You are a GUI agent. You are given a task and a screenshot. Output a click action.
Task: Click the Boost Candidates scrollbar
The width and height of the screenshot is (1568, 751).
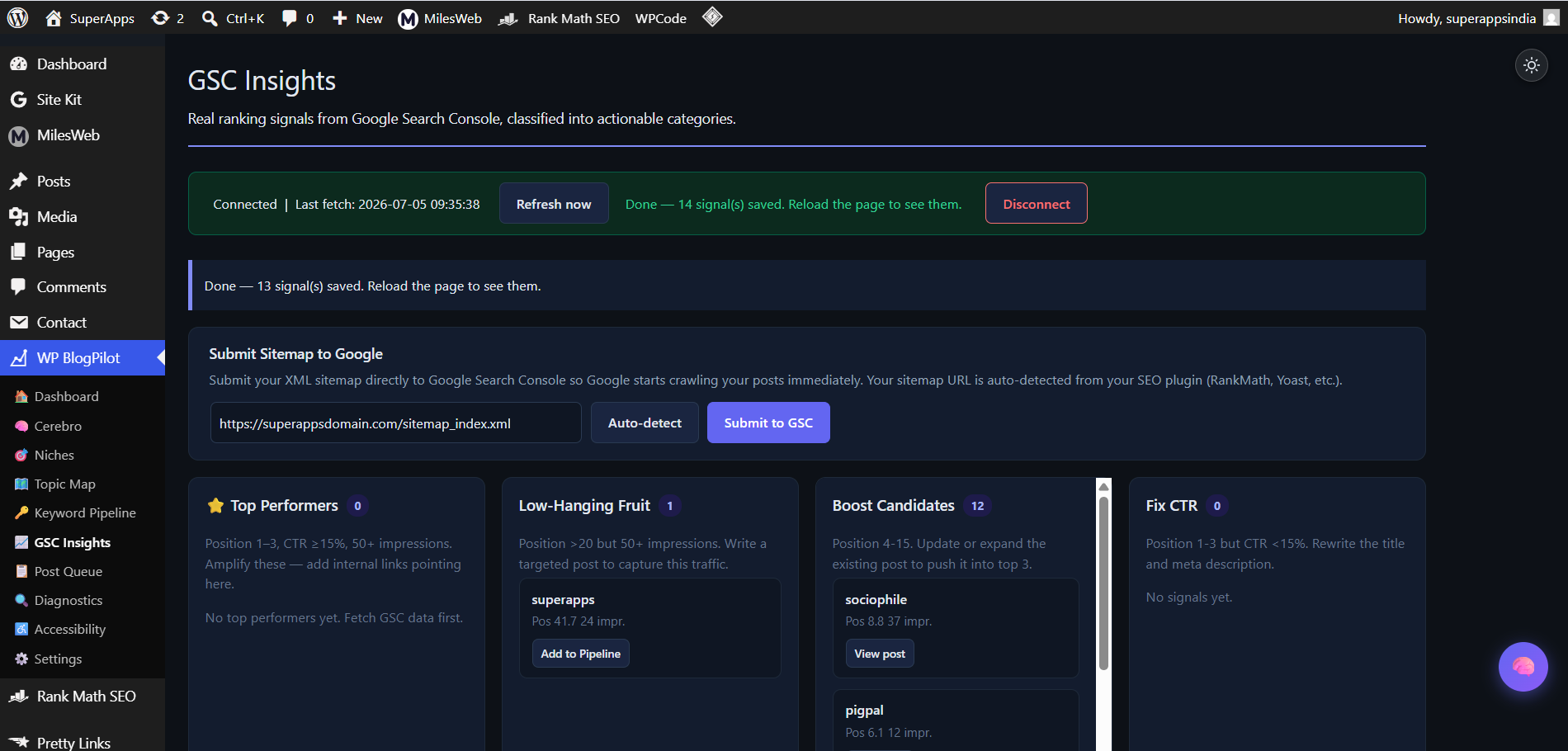1103,583
